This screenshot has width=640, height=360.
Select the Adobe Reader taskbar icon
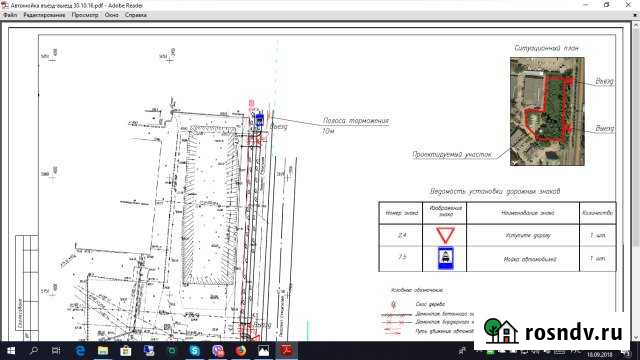287,351
